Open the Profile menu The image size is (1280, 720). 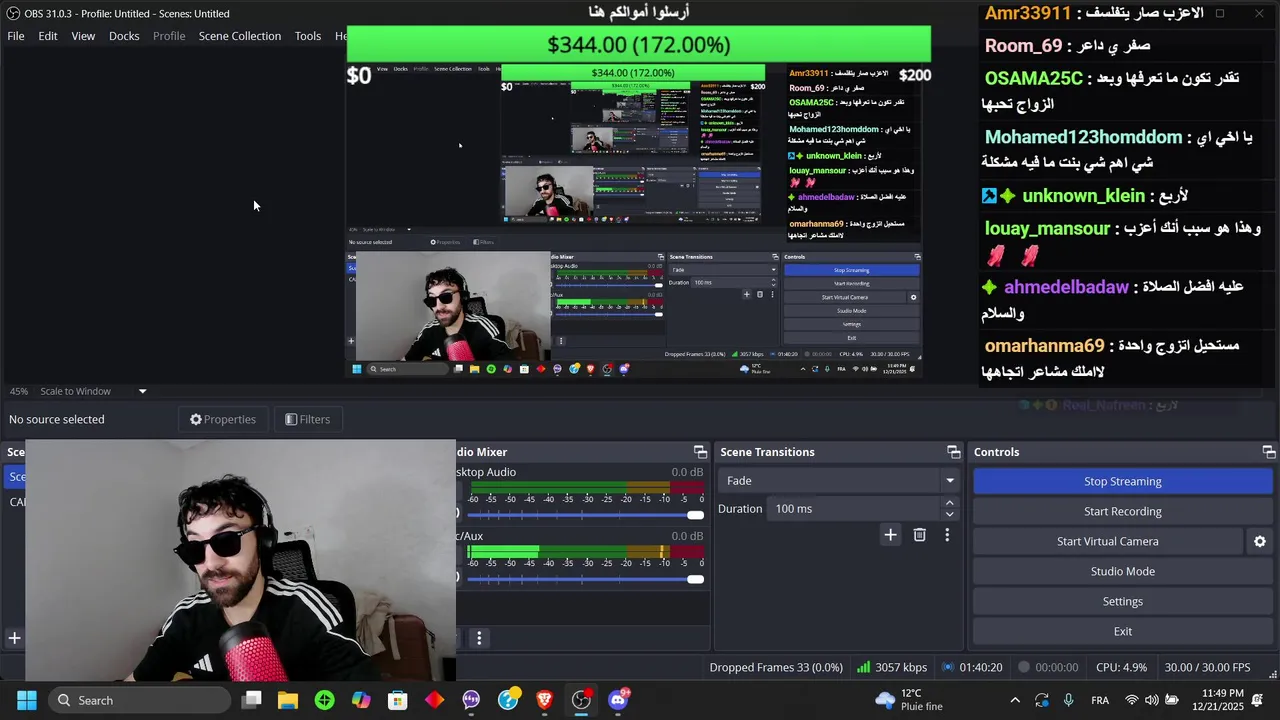pos(169,36)
